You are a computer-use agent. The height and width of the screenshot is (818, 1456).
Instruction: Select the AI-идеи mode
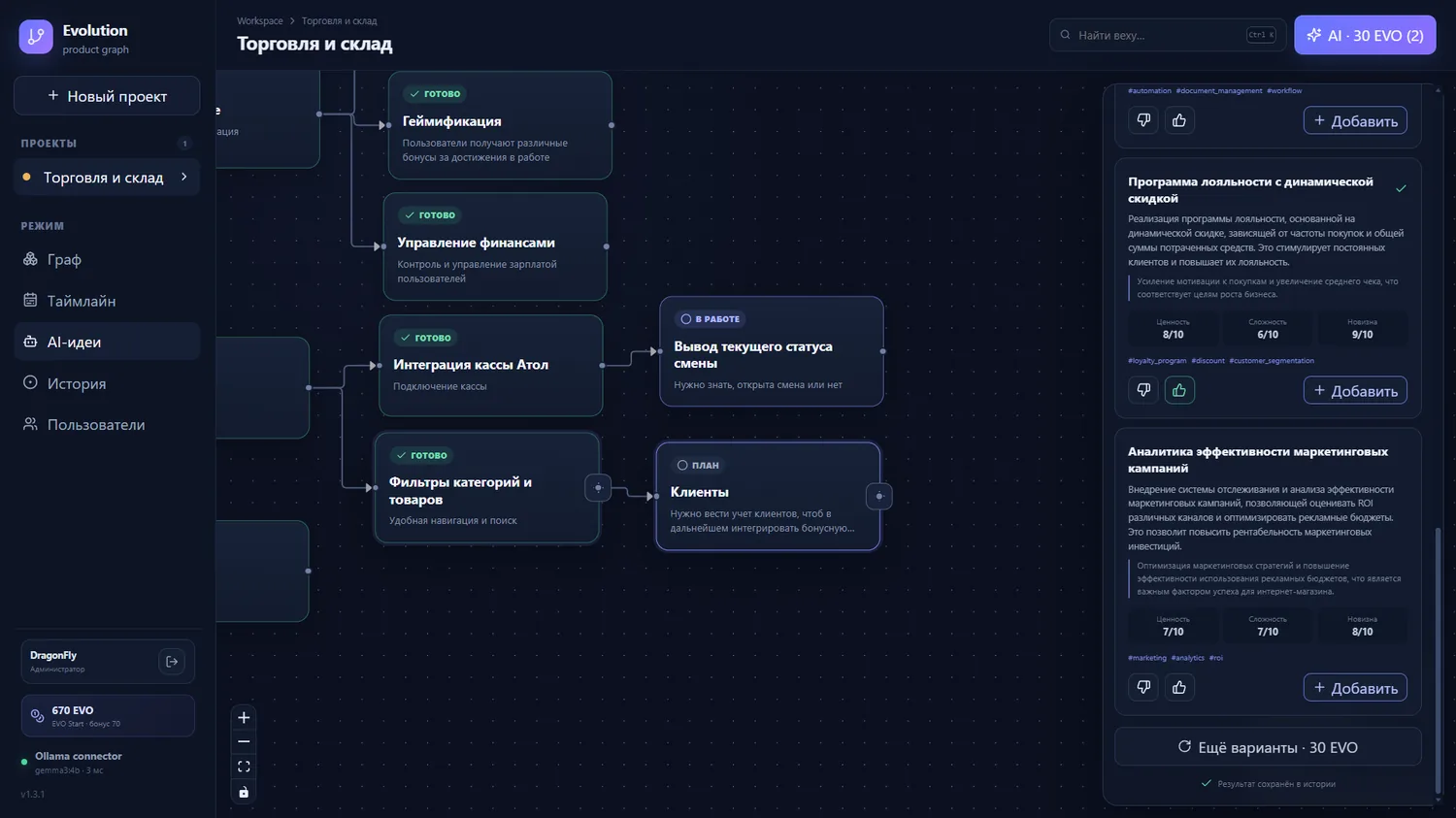[x=107, y=342]
